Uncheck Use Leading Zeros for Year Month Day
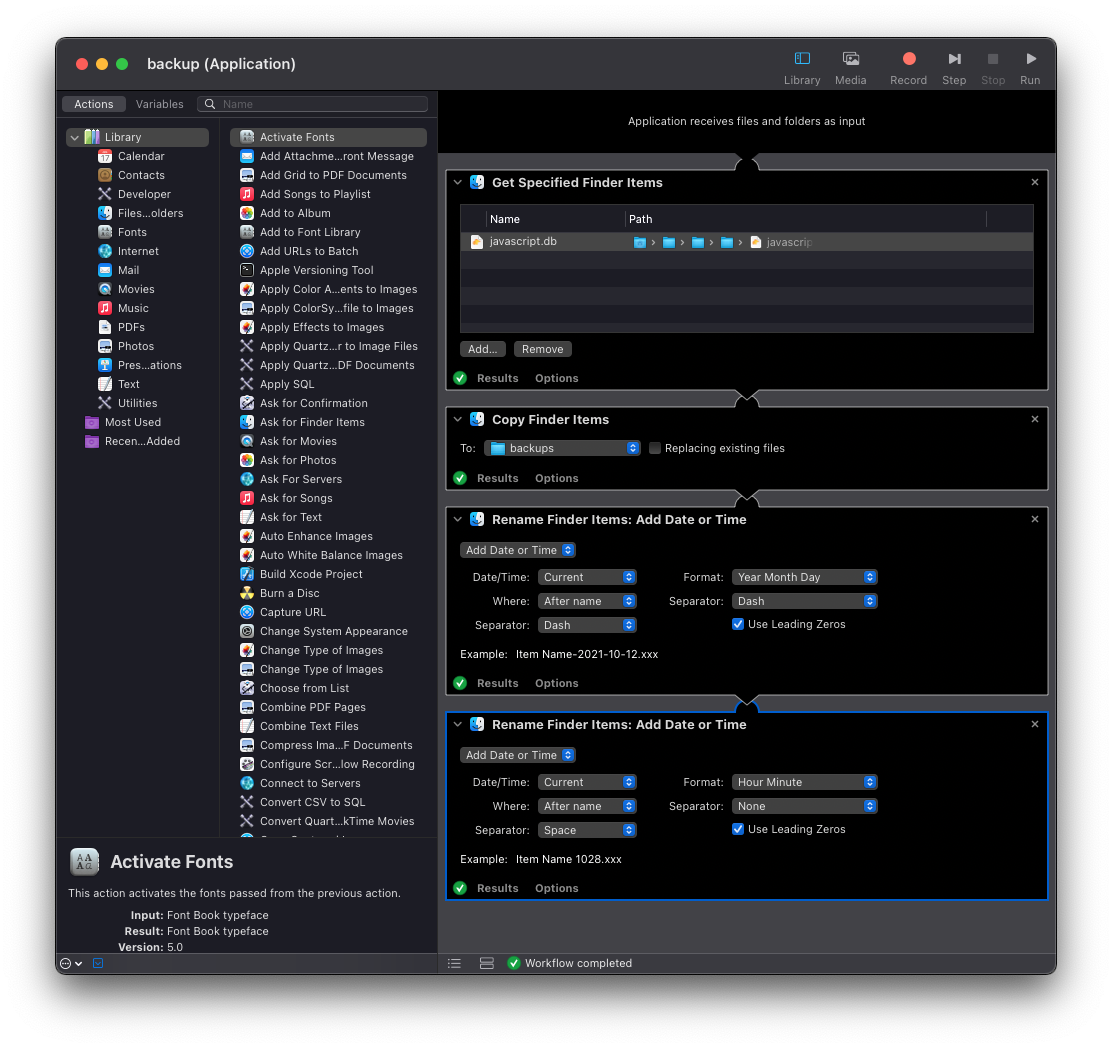This screenshot has width=1112, height=1048. (x=738, y=624)
